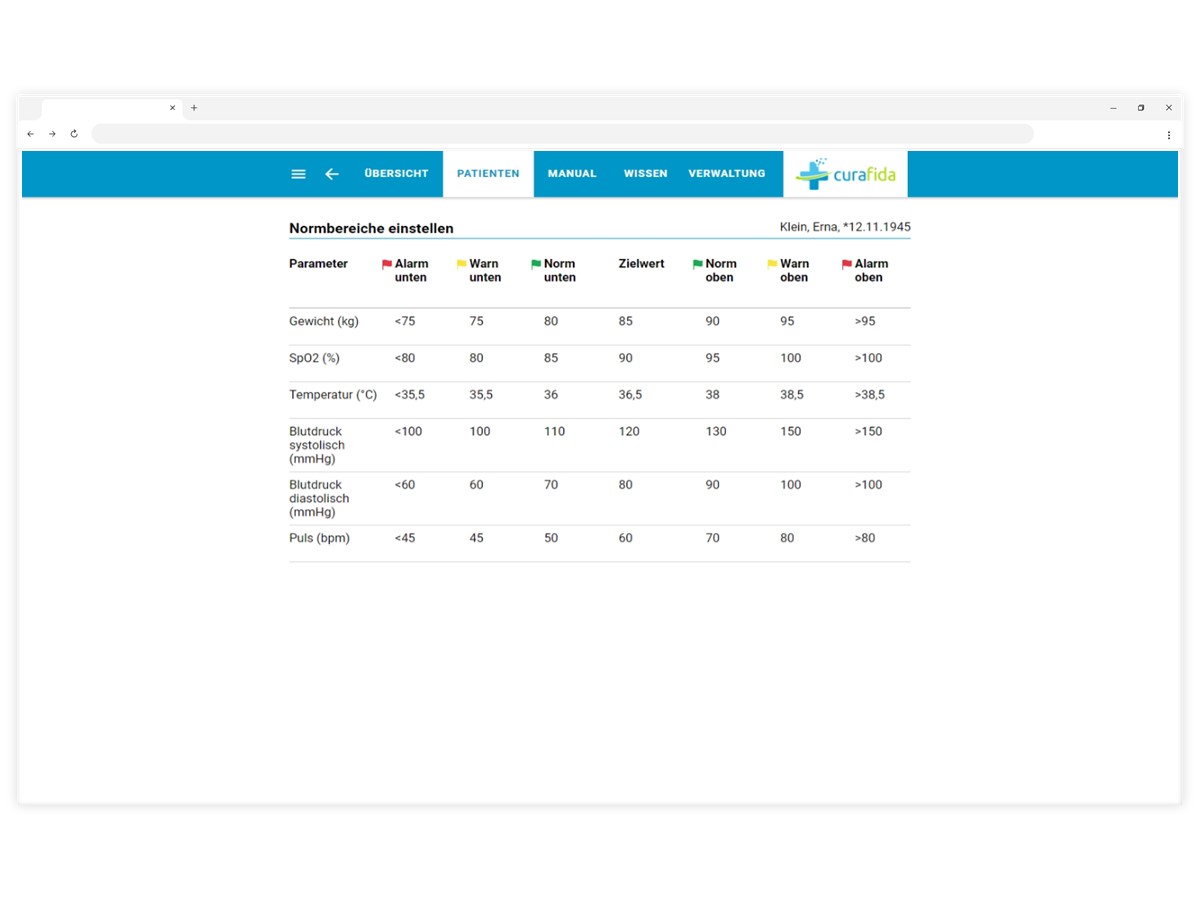Screen dimensions: 1200x900
Task: Click Zielwert value 85 for Gewicht
Action: click(626, 322)
